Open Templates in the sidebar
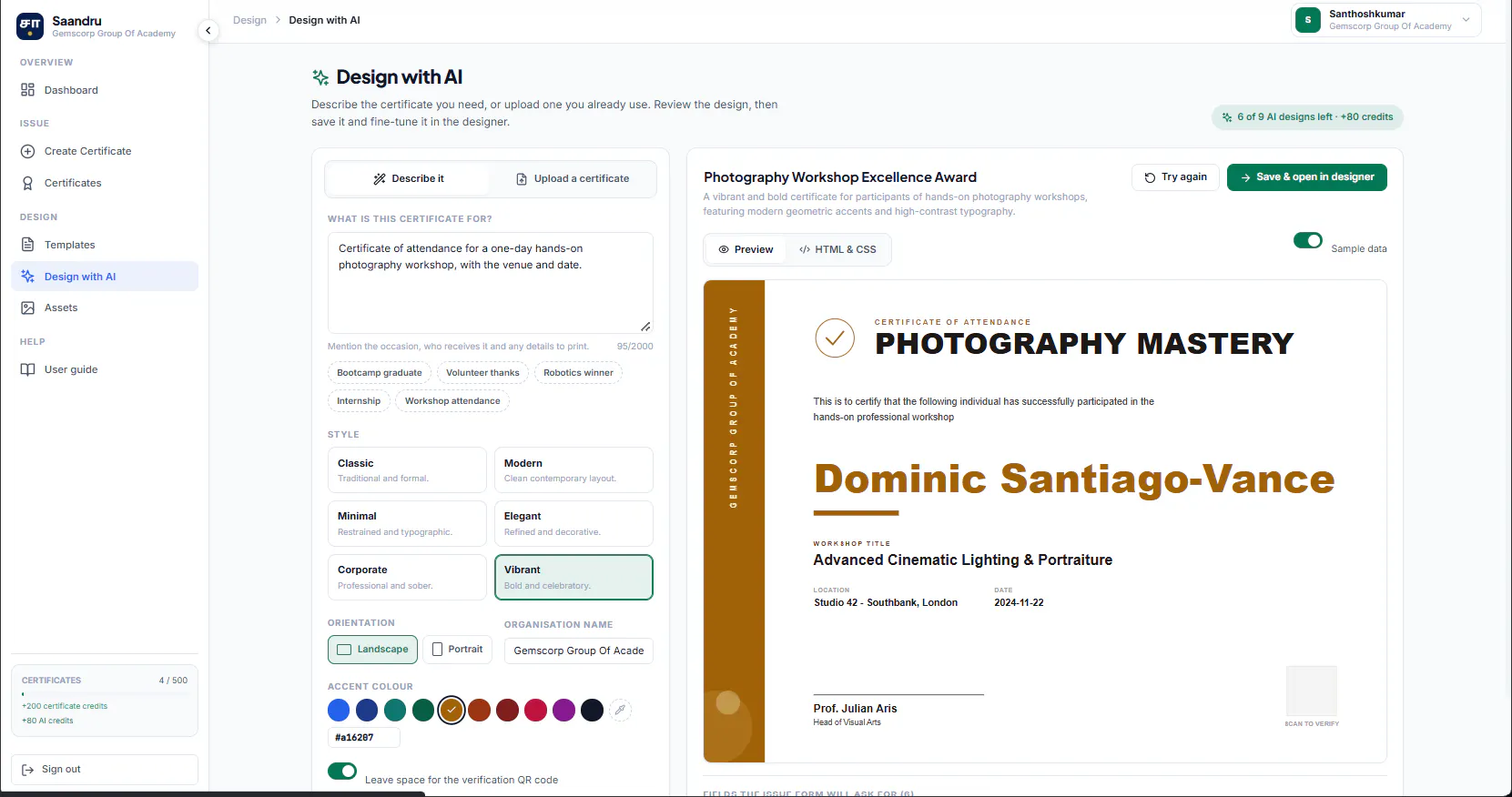Image resolution: width=1512 pixels, height=797 pixels. pos(105,245)
